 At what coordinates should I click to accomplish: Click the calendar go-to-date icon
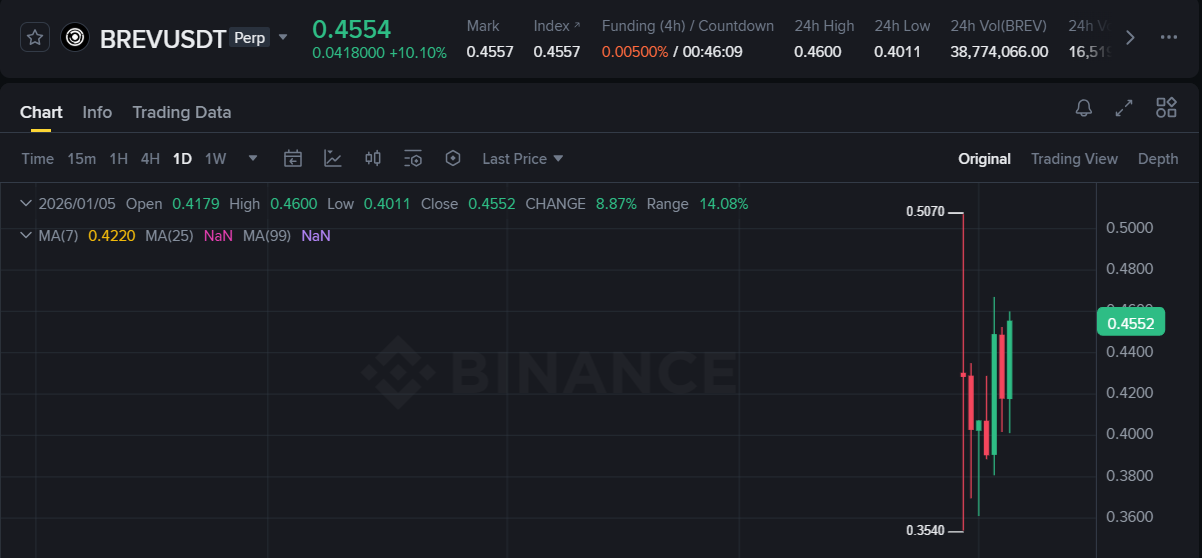point(293,158)
